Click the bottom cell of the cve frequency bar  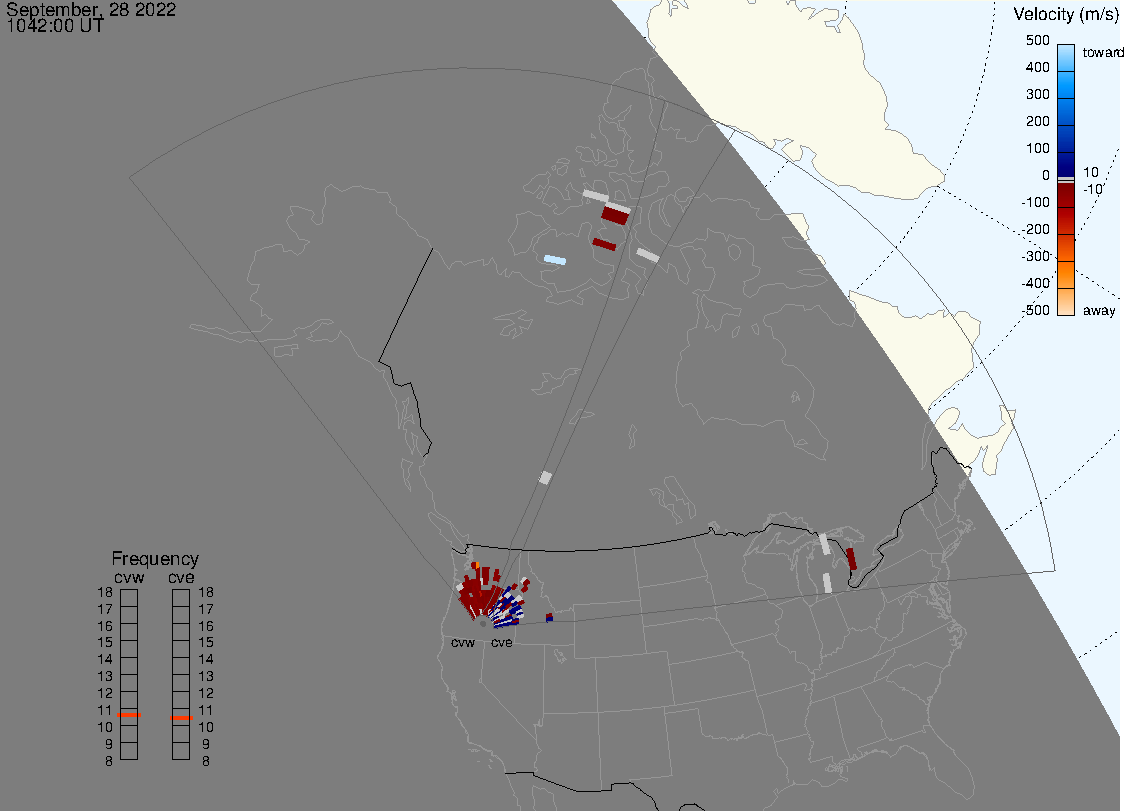pyautogui.click(x=181, y=751)
